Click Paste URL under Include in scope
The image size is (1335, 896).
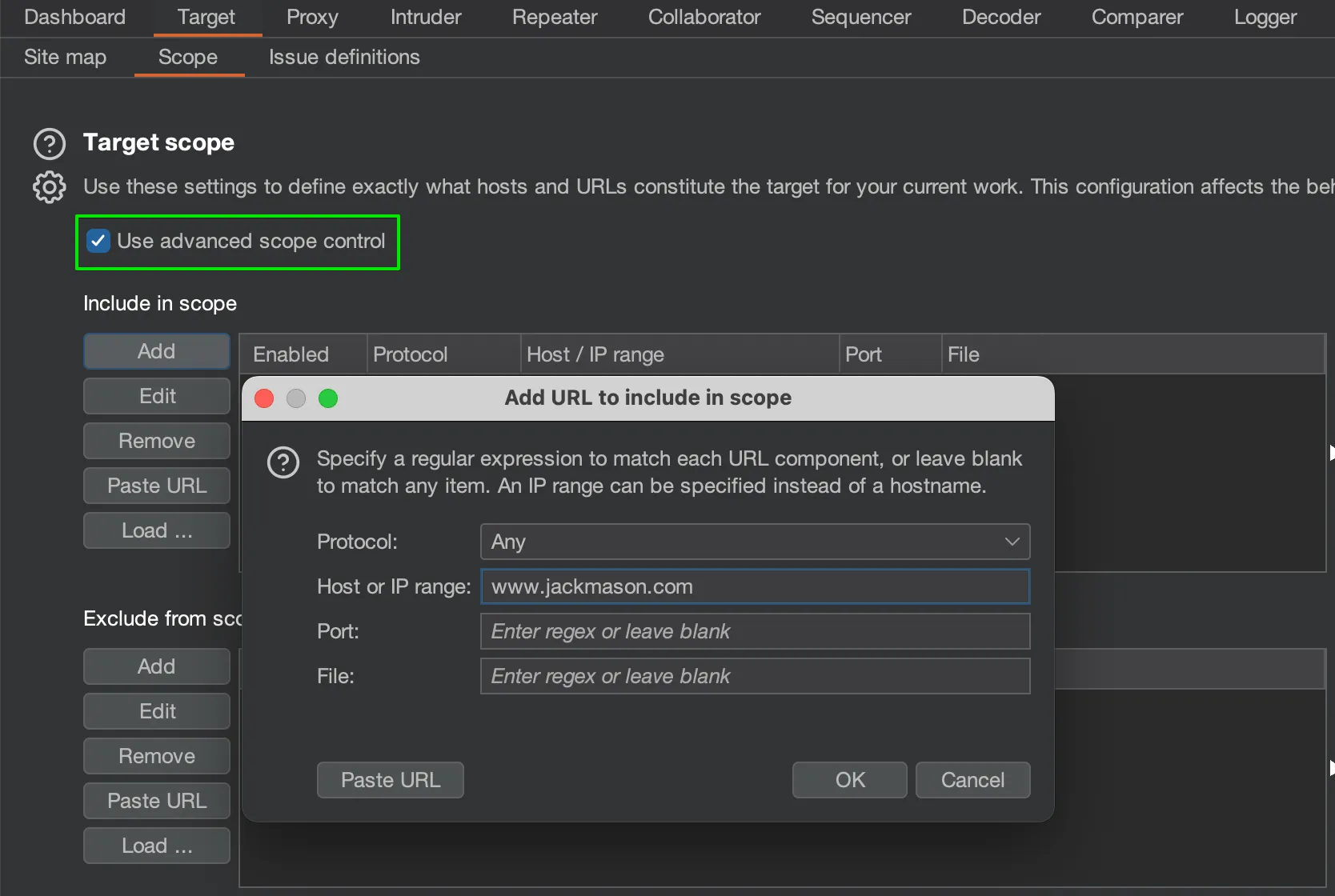(157, 486)
